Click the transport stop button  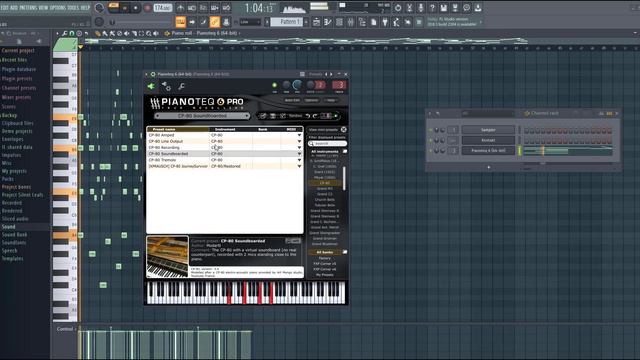136,8
